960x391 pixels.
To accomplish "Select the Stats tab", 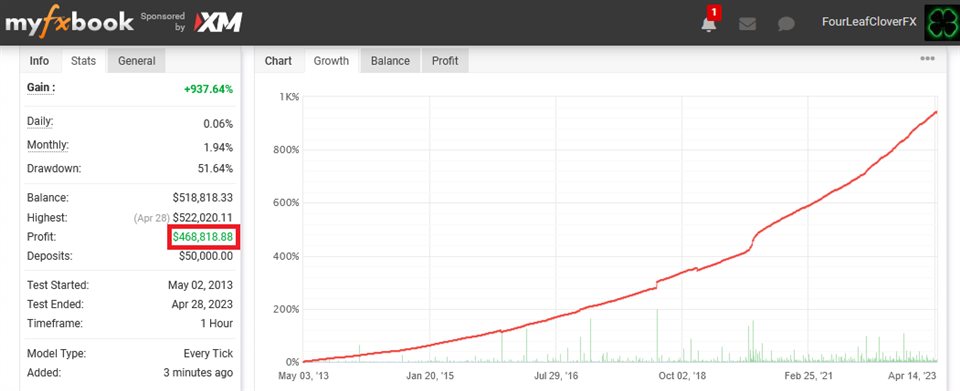I will (83, 61).
